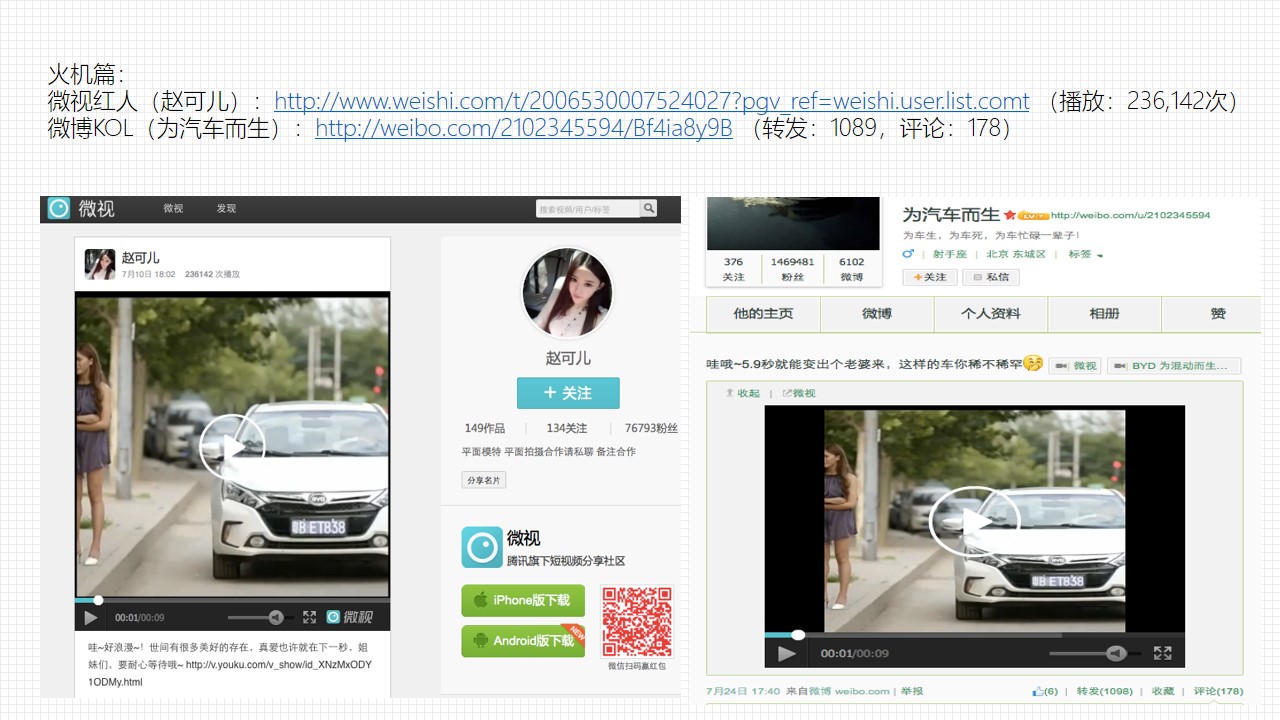This screenshot has width=1280, height=720.
Task: Switch to the 他的主页 tab
Action: (x=763, y=314)
